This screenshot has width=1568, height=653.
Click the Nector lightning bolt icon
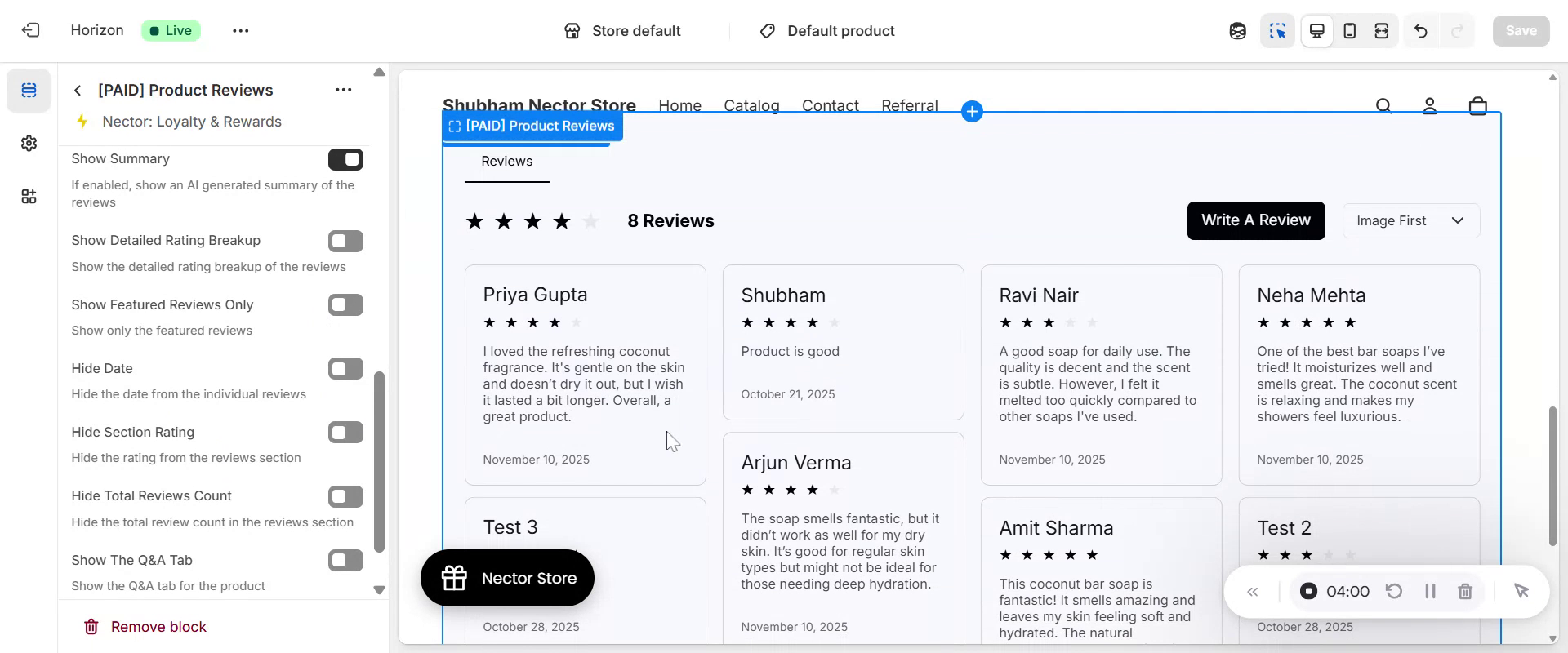82,122
